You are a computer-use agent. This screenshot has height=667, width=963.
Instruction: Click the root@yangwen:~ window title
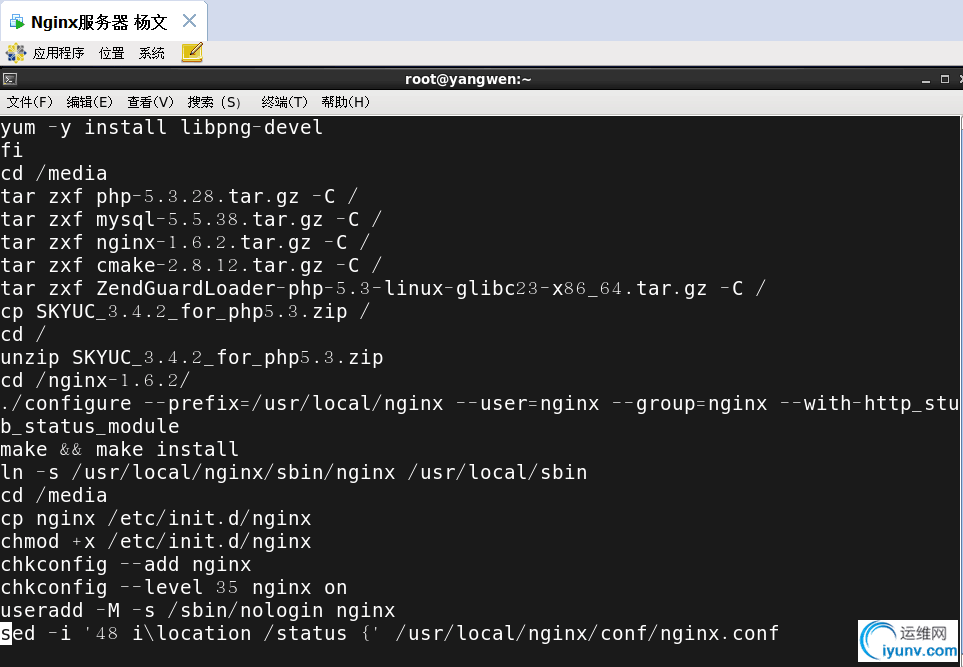point(468,79)
